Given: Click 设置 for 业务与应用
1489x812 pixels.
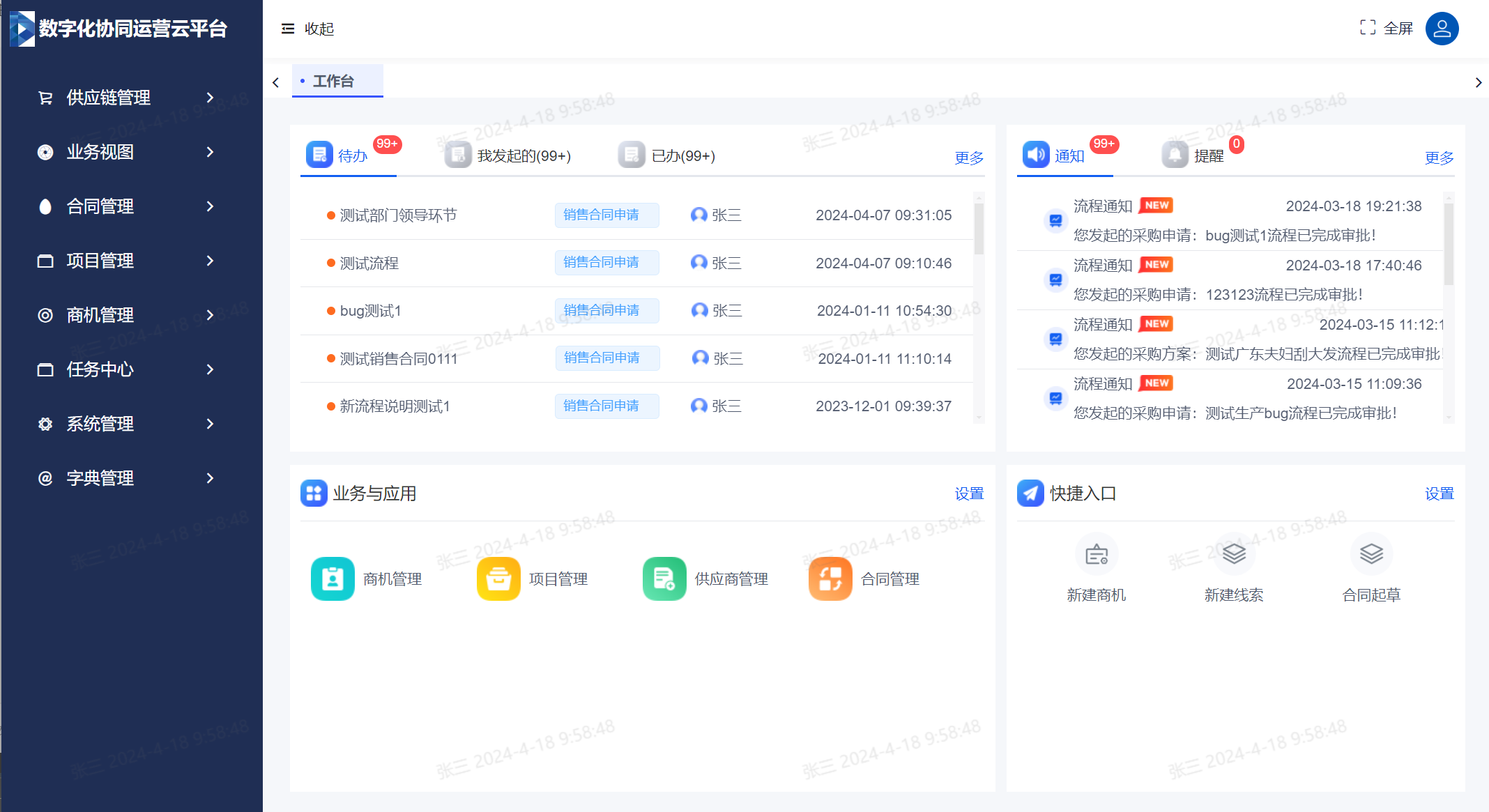Looking at the screenshot, I should pyautogui.click(x=969, y=493).
